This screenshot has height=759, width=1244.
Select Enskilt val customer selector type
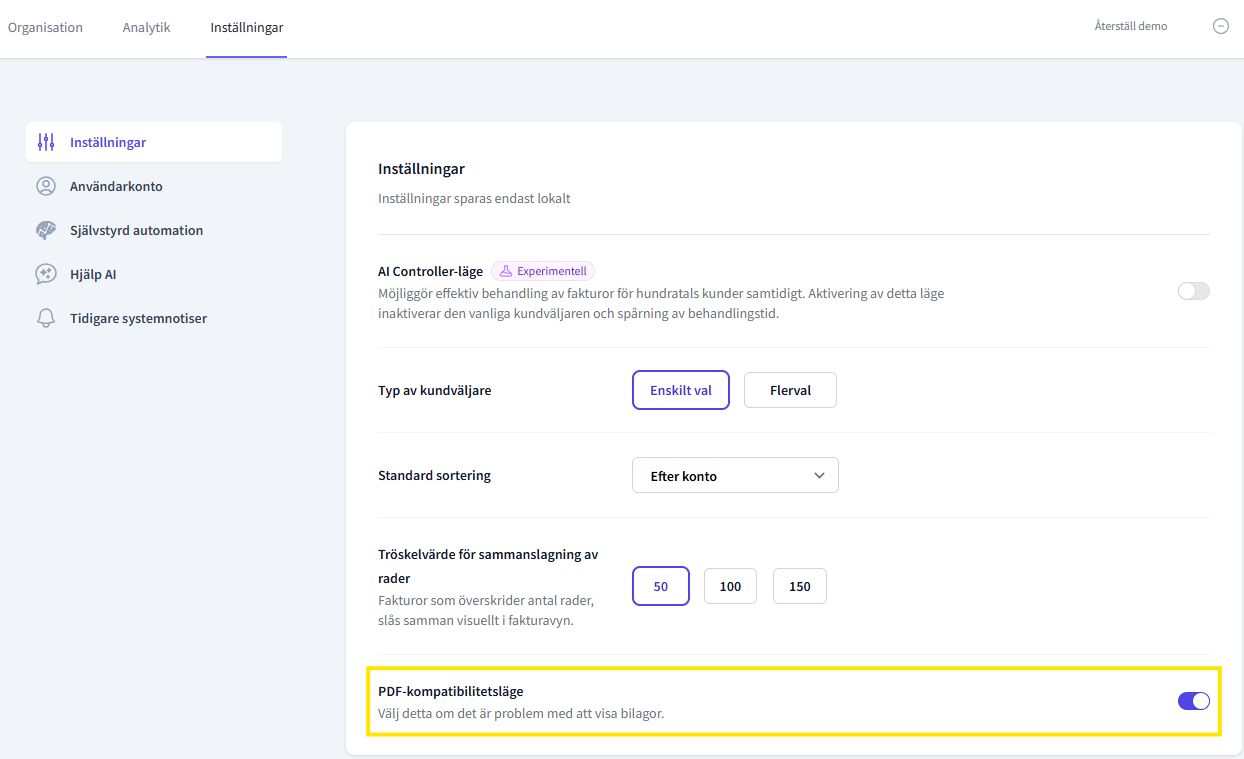680,390
